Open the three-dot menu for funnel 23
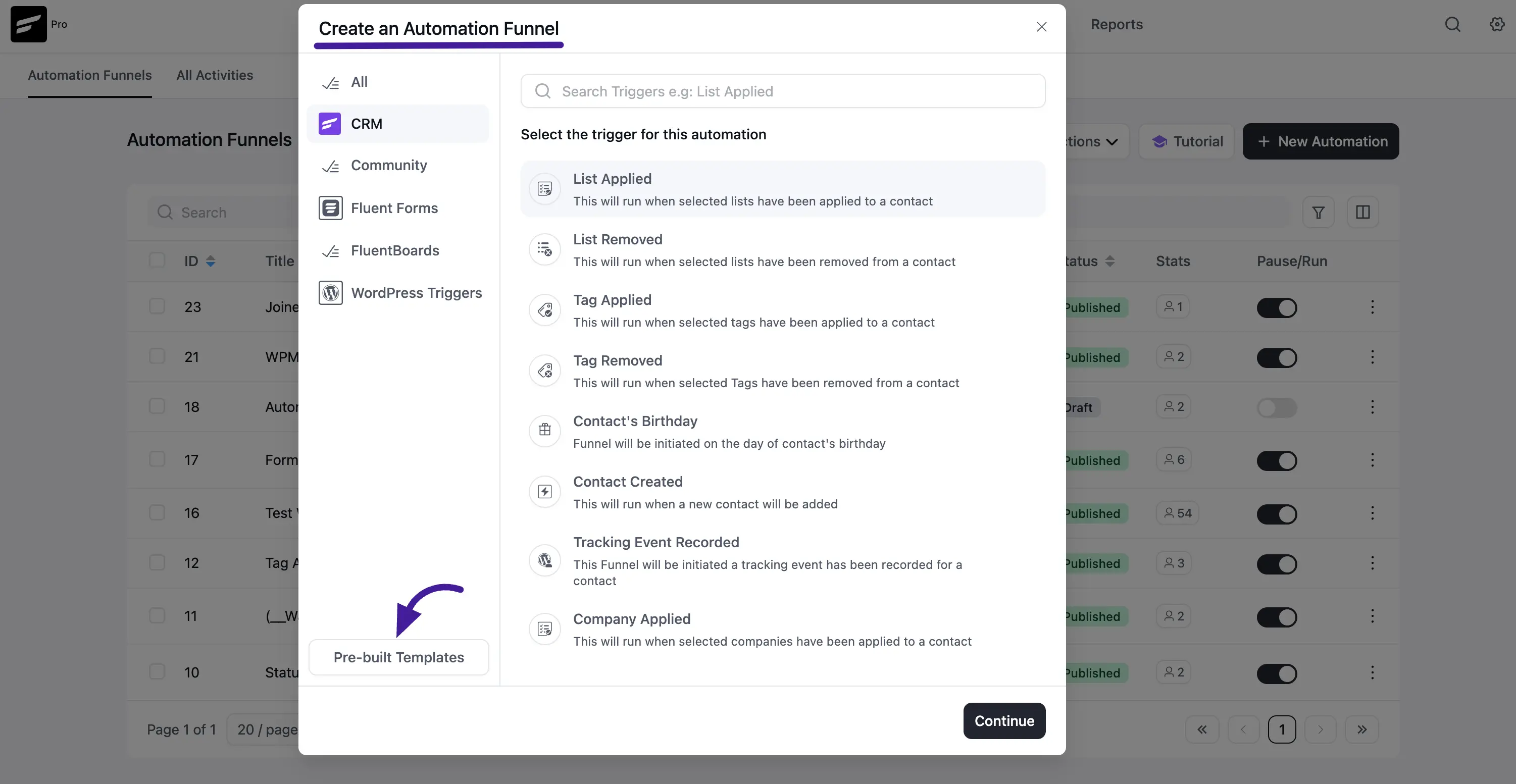This screenshot has height=784, width=1516. (x=1373, y=307)
